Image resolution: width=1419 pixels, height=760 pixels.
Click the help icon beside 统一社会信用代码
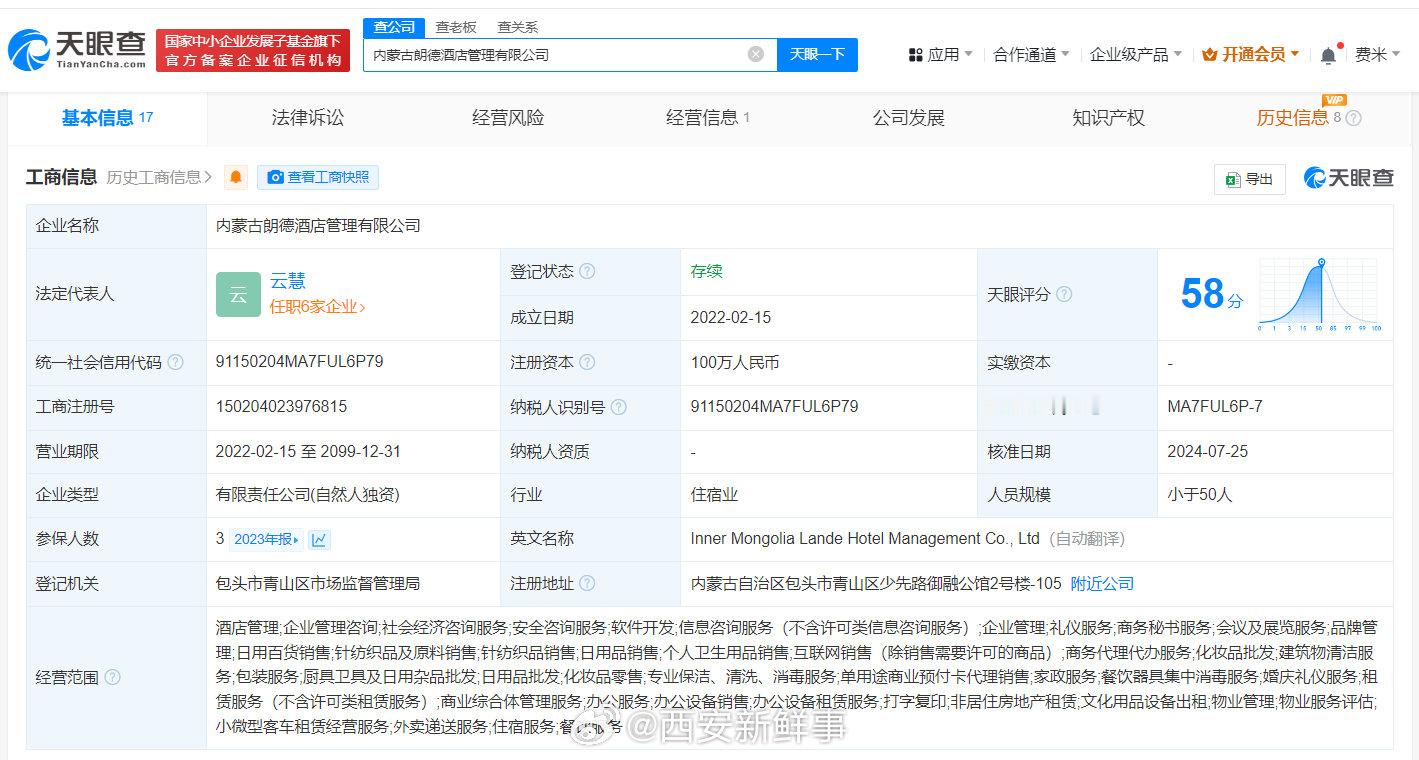point(176,363)
